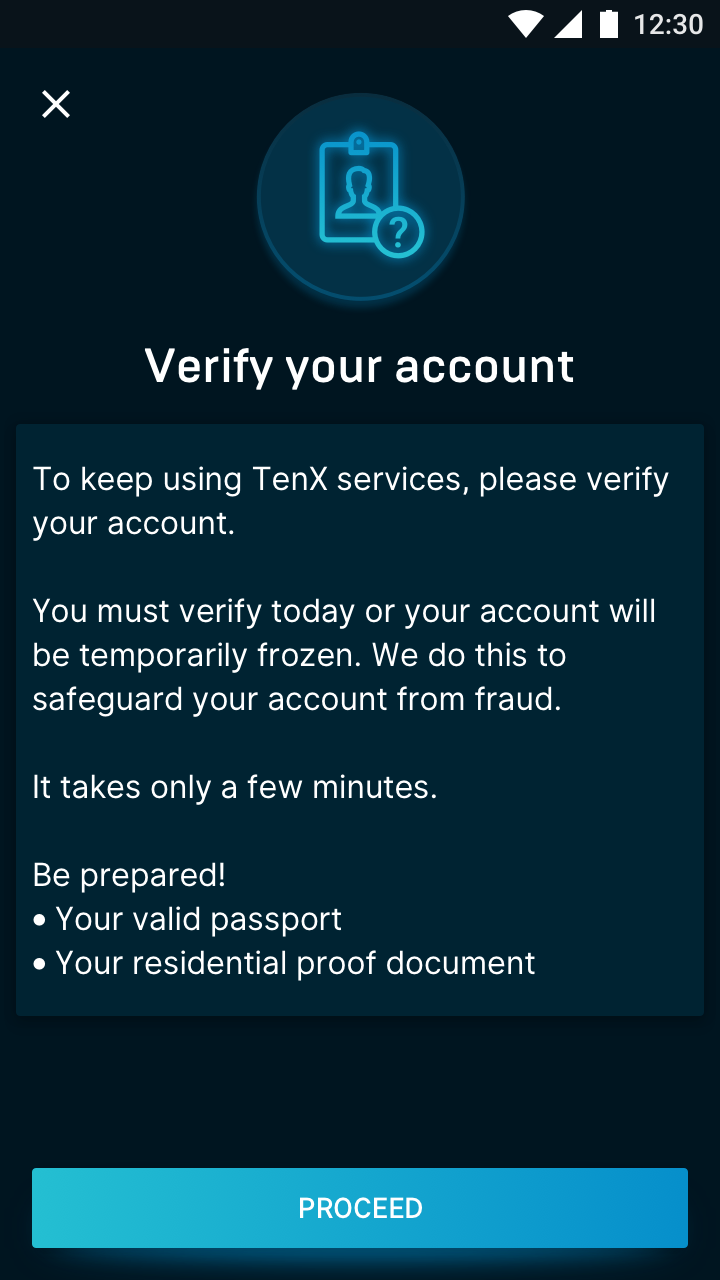
Task: Click the 'Be prepared!' text line
Action: [x=128, y=874]
